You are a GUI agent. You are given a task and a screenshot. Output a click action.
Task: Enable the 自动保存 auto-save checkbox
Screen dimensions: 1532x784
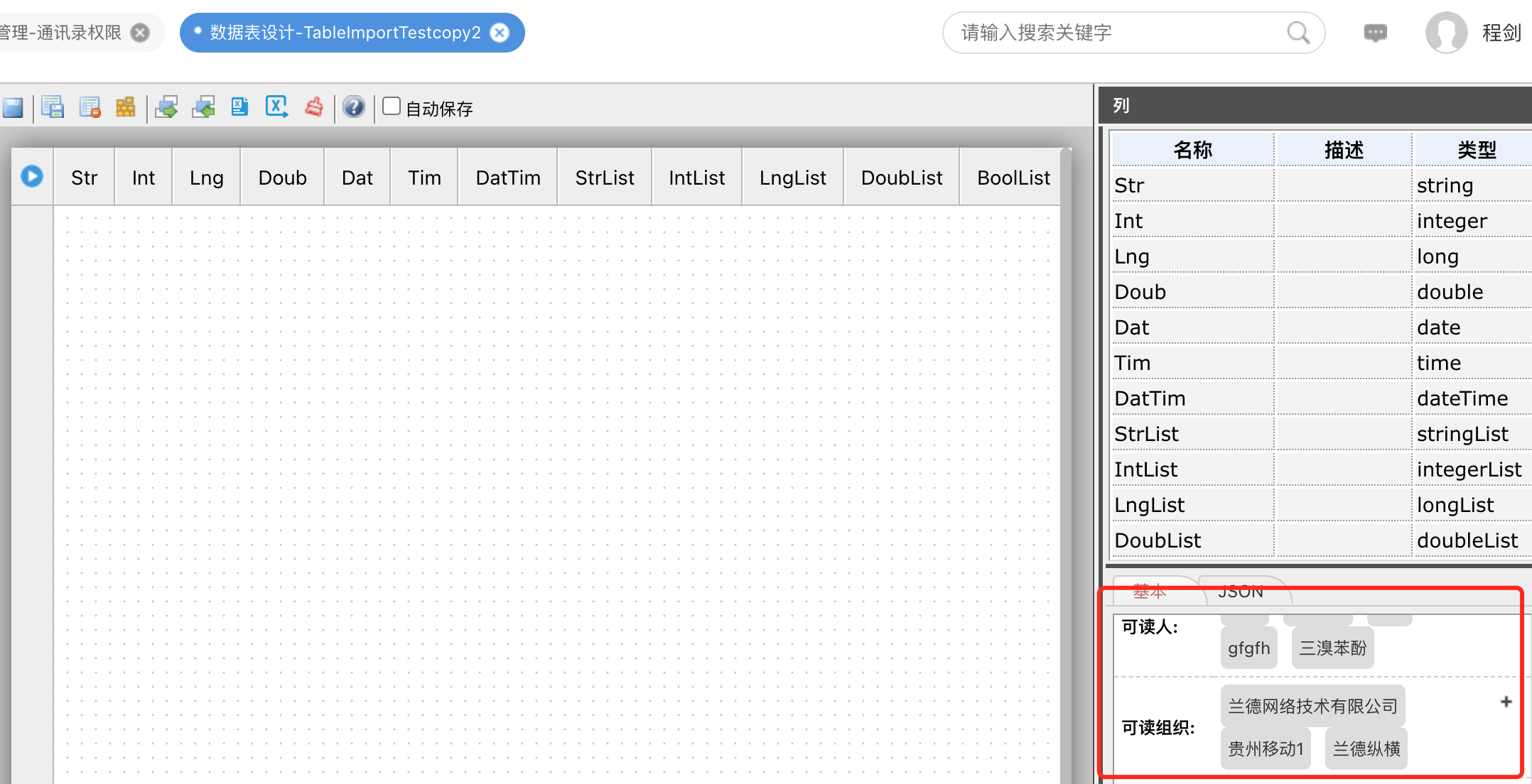(392, 107)
